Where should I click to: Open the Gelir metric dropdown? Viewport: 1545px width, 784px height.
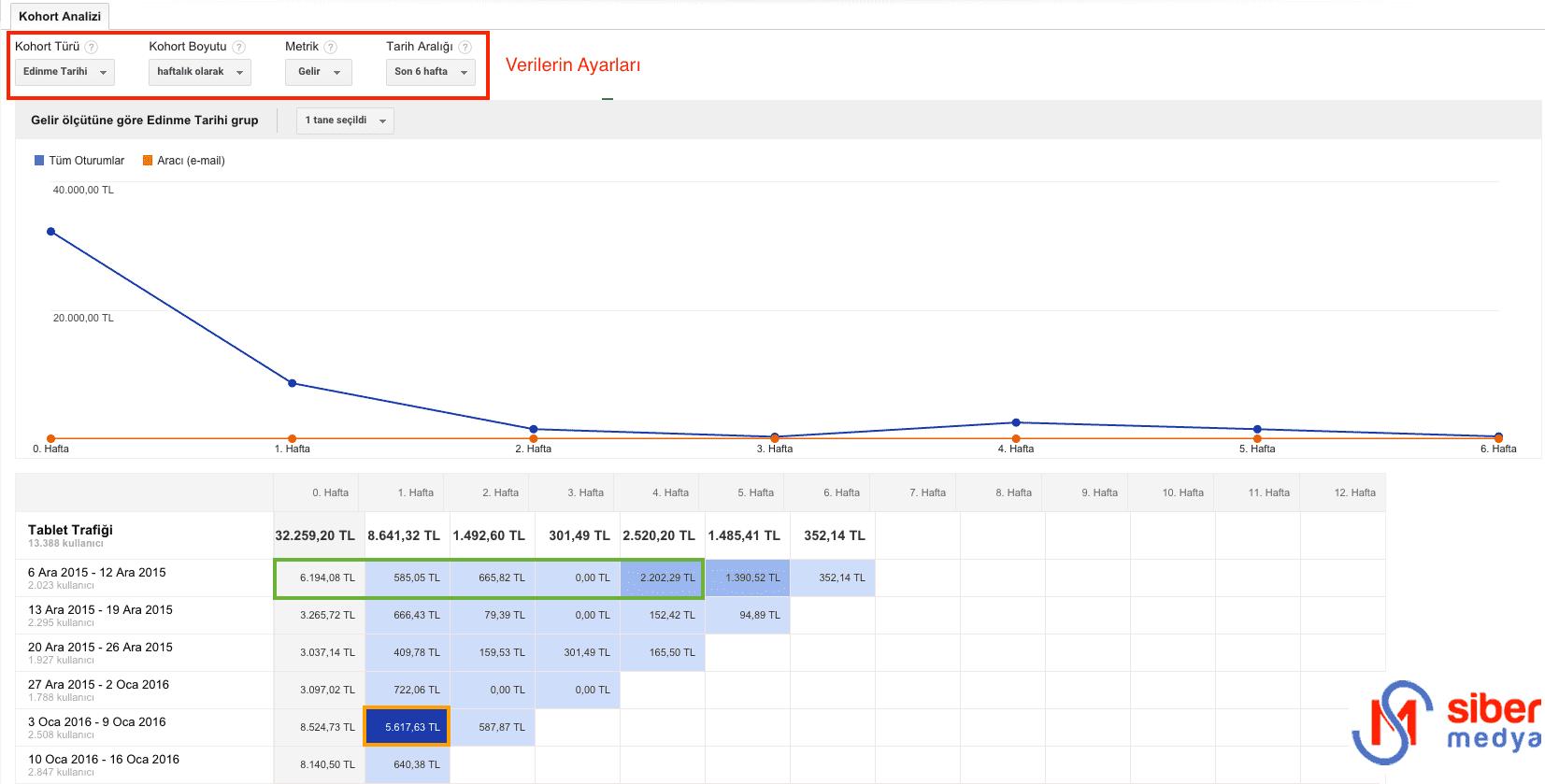[x=319, y=72]
